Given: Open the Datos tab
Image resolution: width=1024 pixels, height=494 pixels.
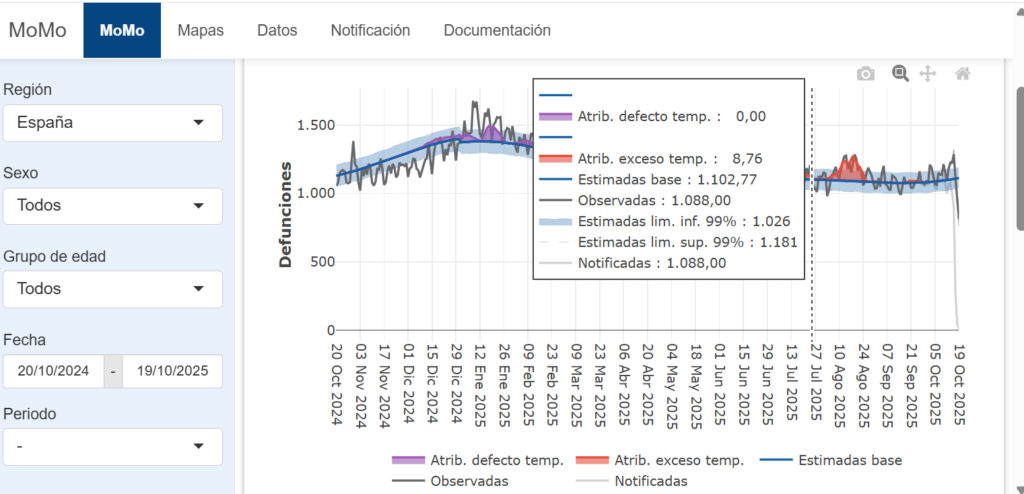Looking at the screenshot, I should 277,30.
